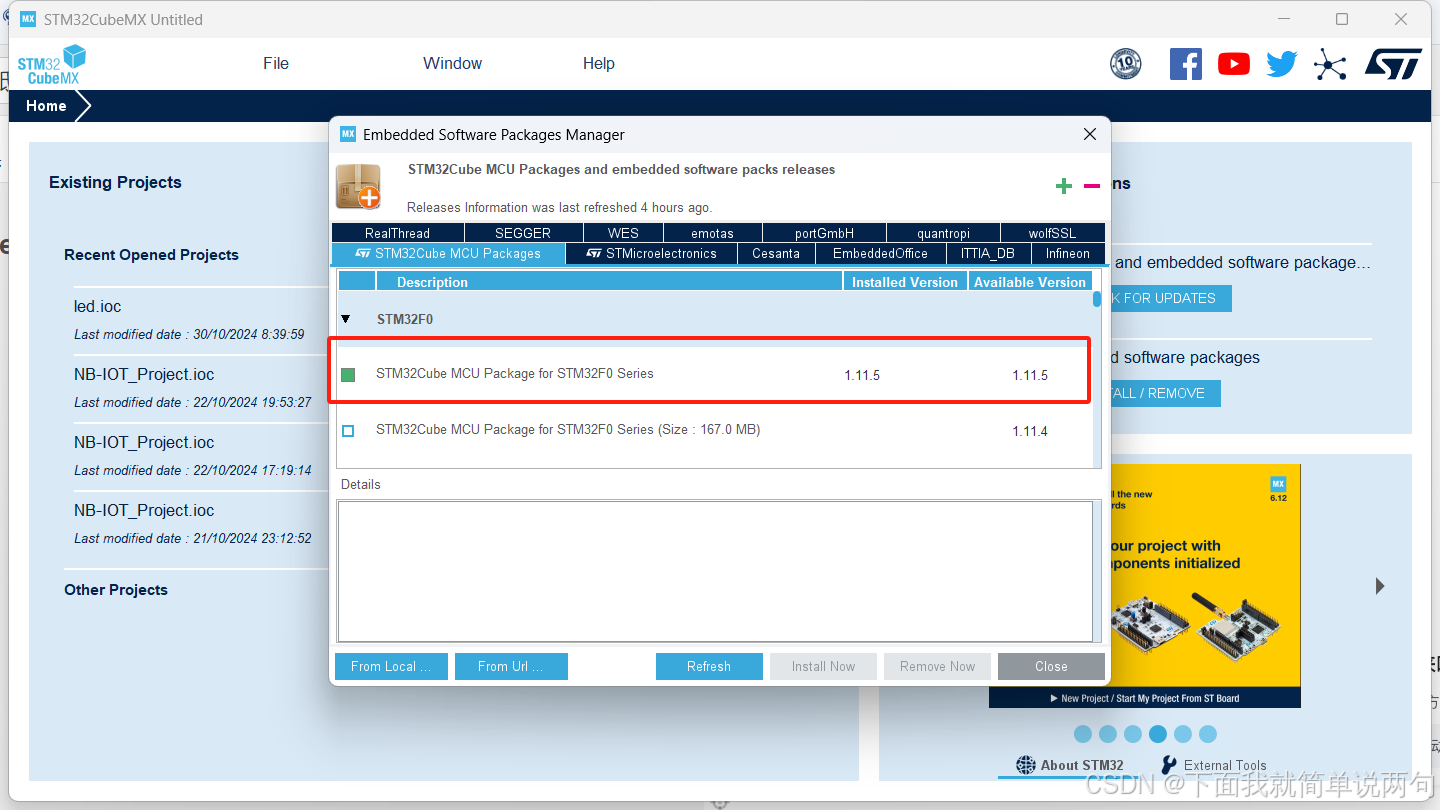Switch to STMicroelectronics tab
The height and width of the screenshot is (810, 1440).
pyautogui.click(x=651, y=254)
